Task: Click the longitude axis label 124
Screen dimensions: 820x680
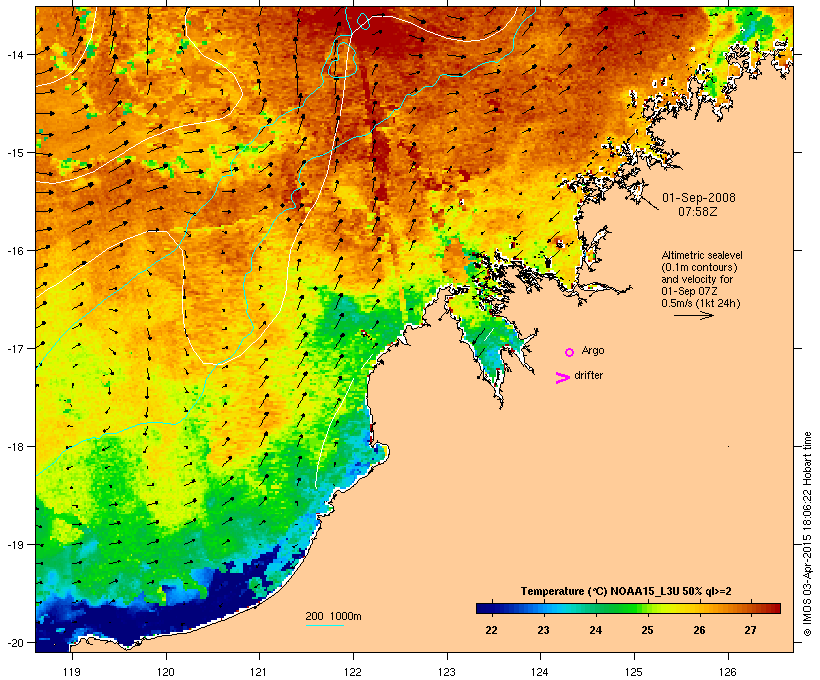Action: pyautogui.click(x=540, y=672)
